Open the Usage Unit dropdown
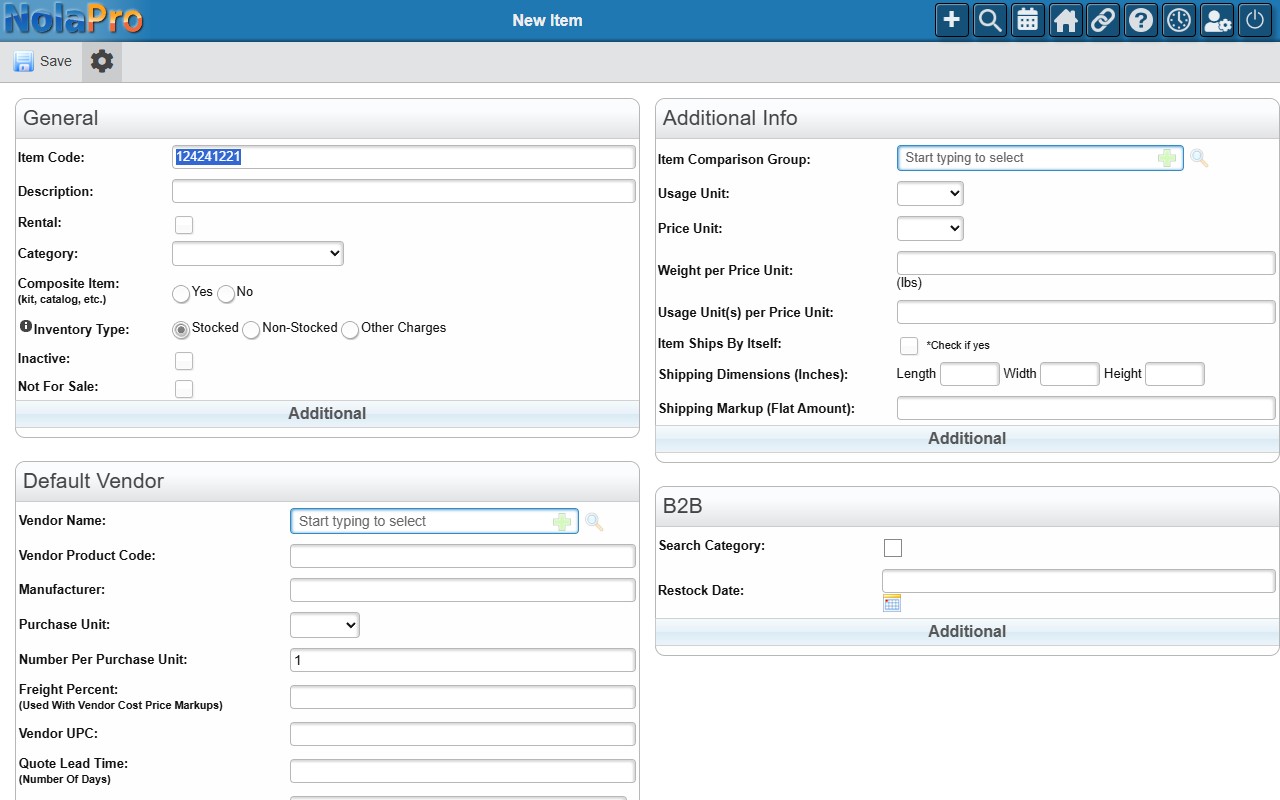 click(930, 194)
